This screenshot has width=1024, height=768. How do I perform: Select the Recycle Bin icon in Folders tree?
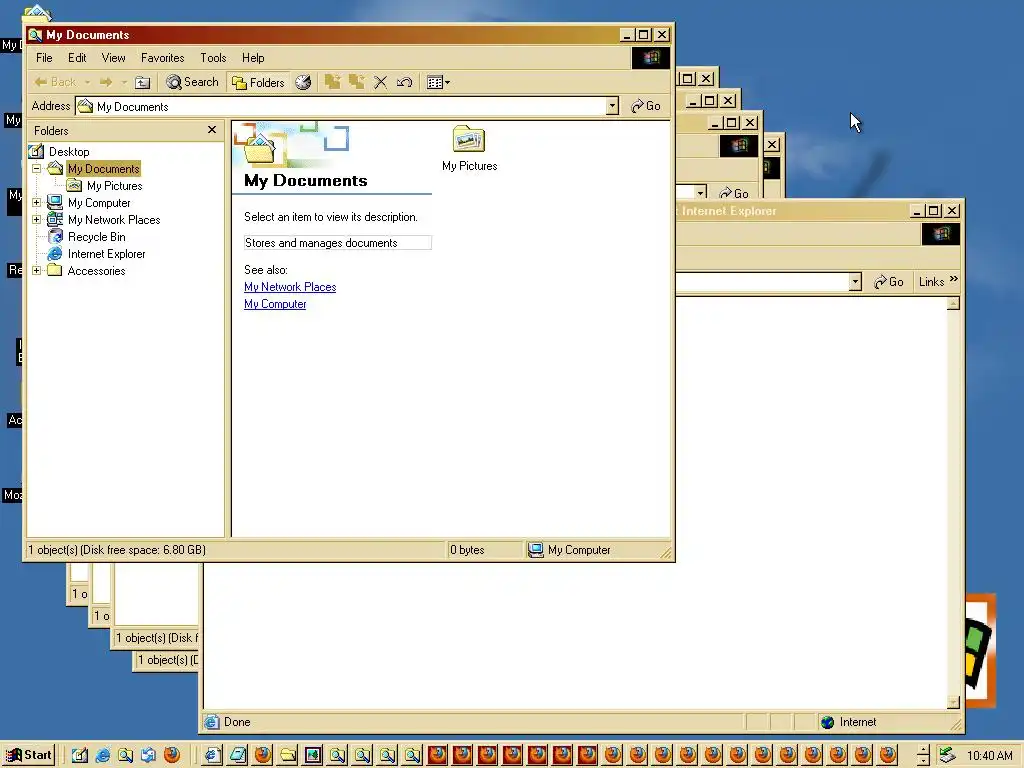pyautogui.click(x=56, y=236)
